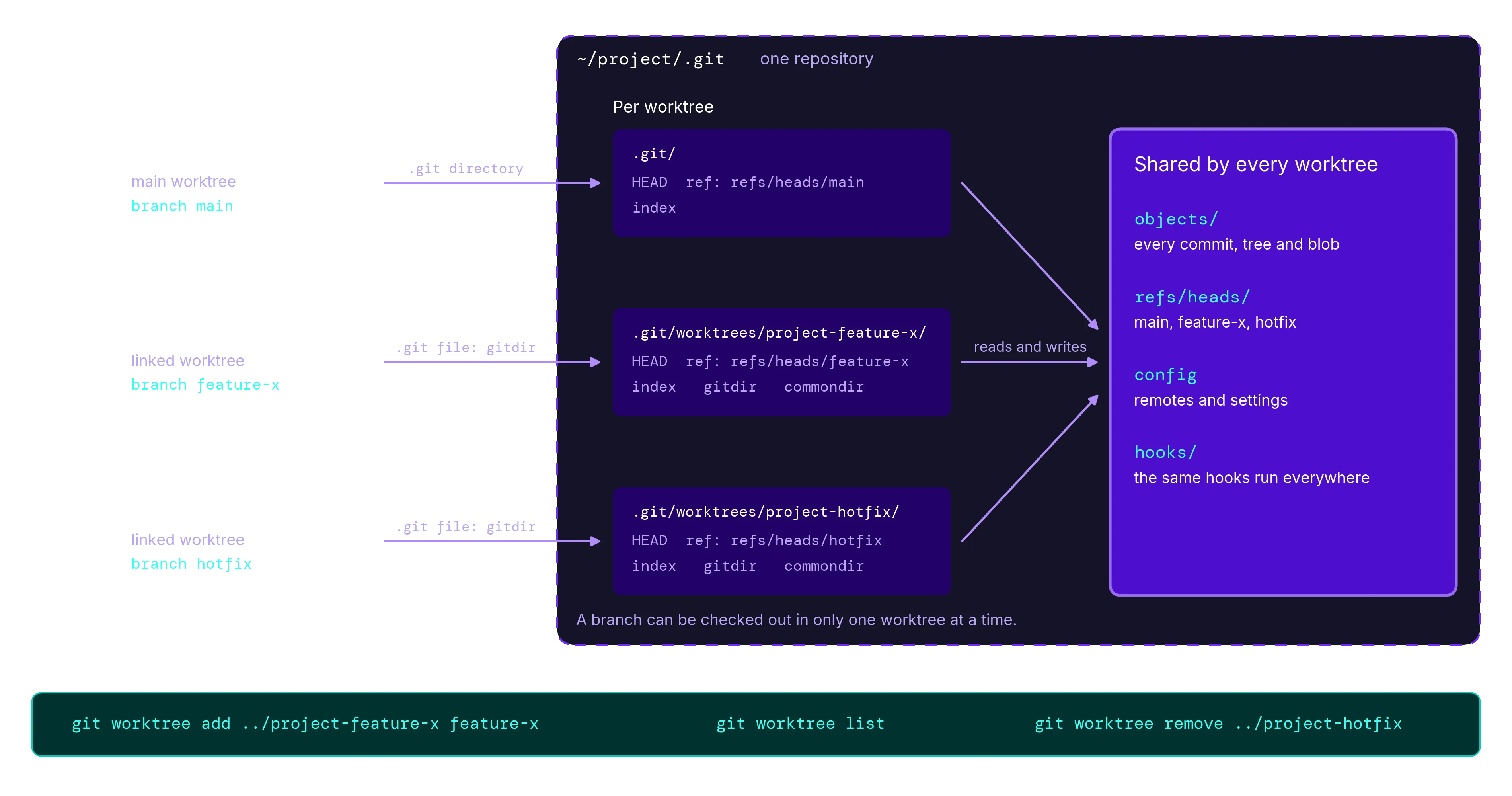Click the 'objects/' entry
Viewport: 1512px width, 796px height.
pyautogui.click(x=1176, y=219)
